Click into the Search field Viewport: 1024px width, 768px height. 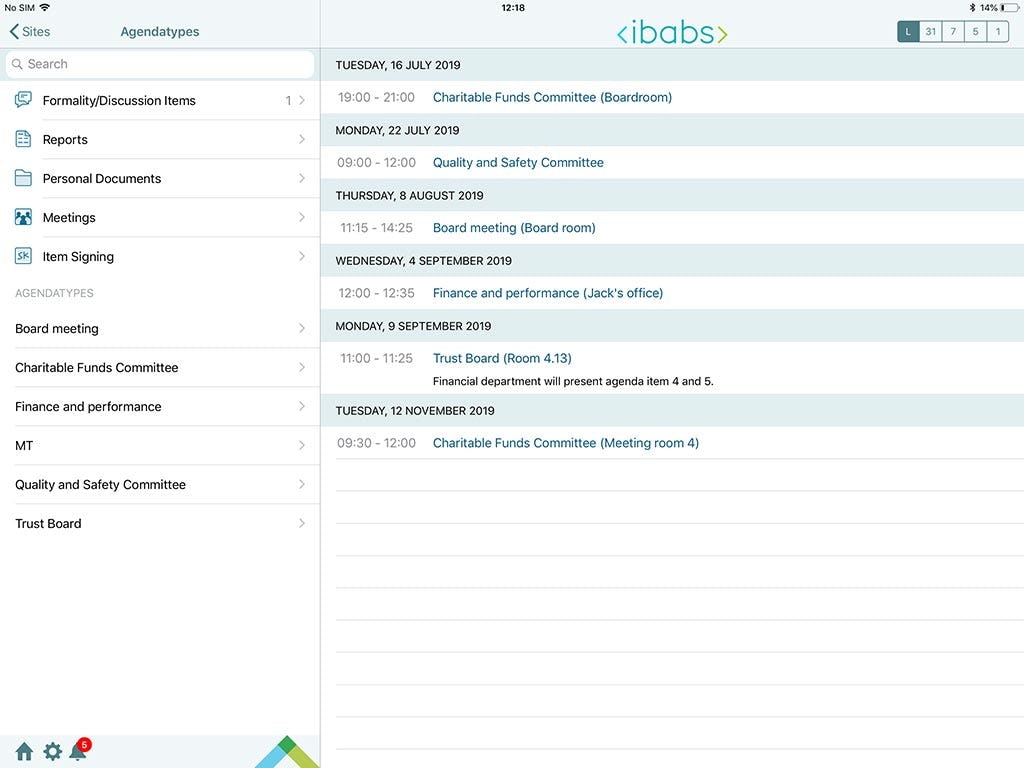(160, 64)
